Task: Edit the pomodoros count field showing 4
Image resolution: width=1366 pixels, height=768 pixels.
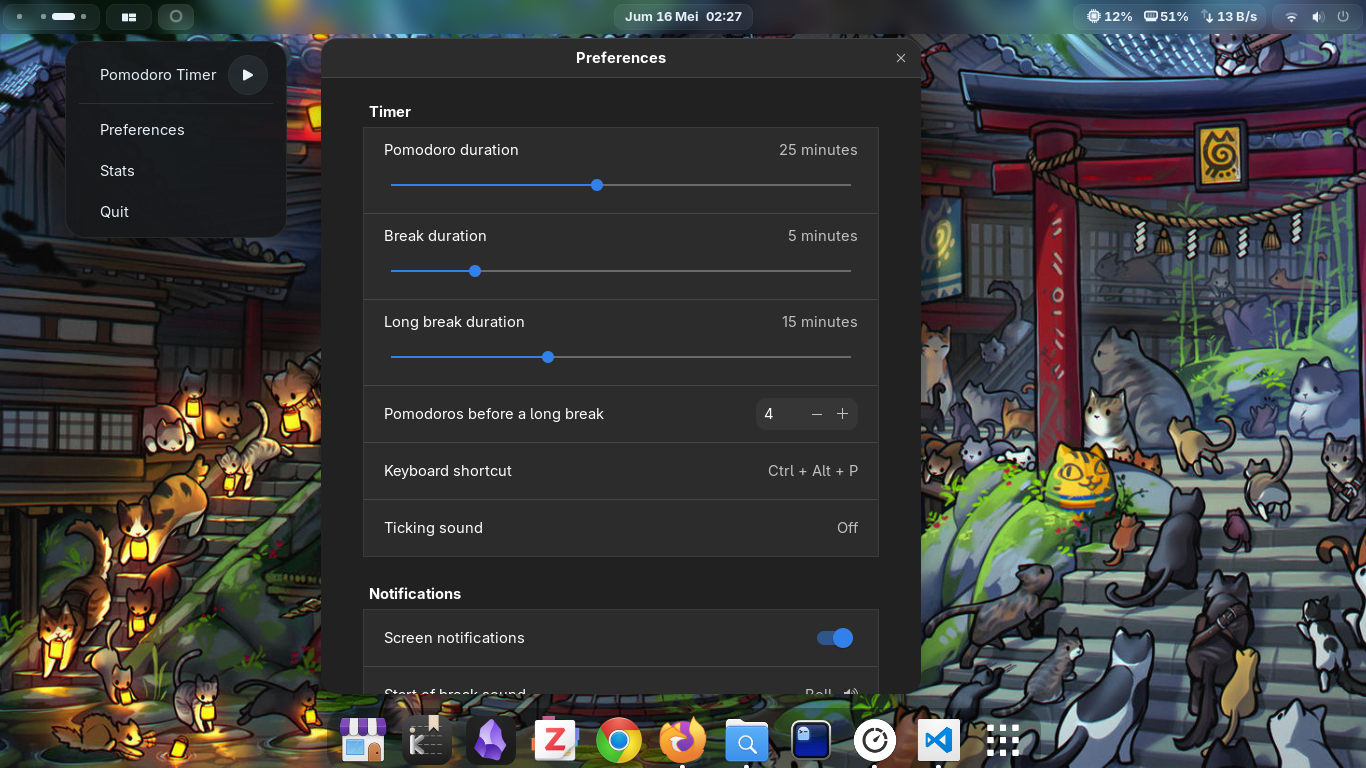Action: tap(780, 414)
